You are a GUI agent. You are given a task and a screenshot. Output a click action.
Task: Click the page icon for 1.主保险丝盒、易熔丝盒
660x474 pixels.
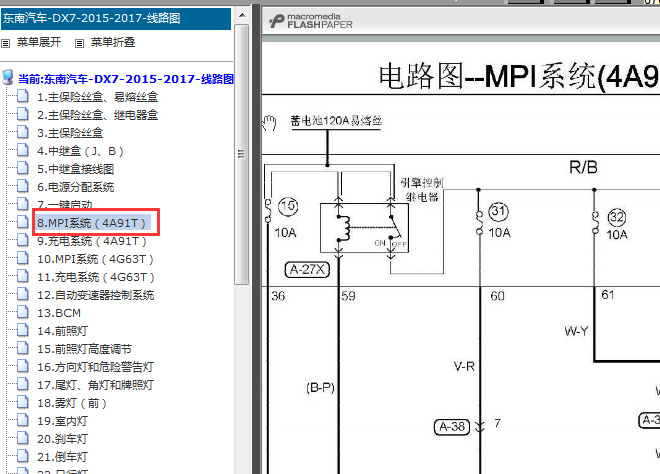pos(23,96)
